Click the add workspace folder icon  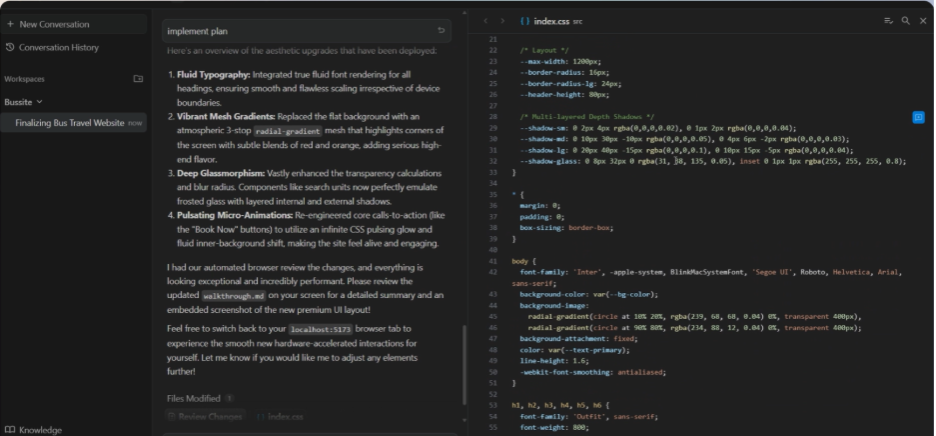point(138,78)
